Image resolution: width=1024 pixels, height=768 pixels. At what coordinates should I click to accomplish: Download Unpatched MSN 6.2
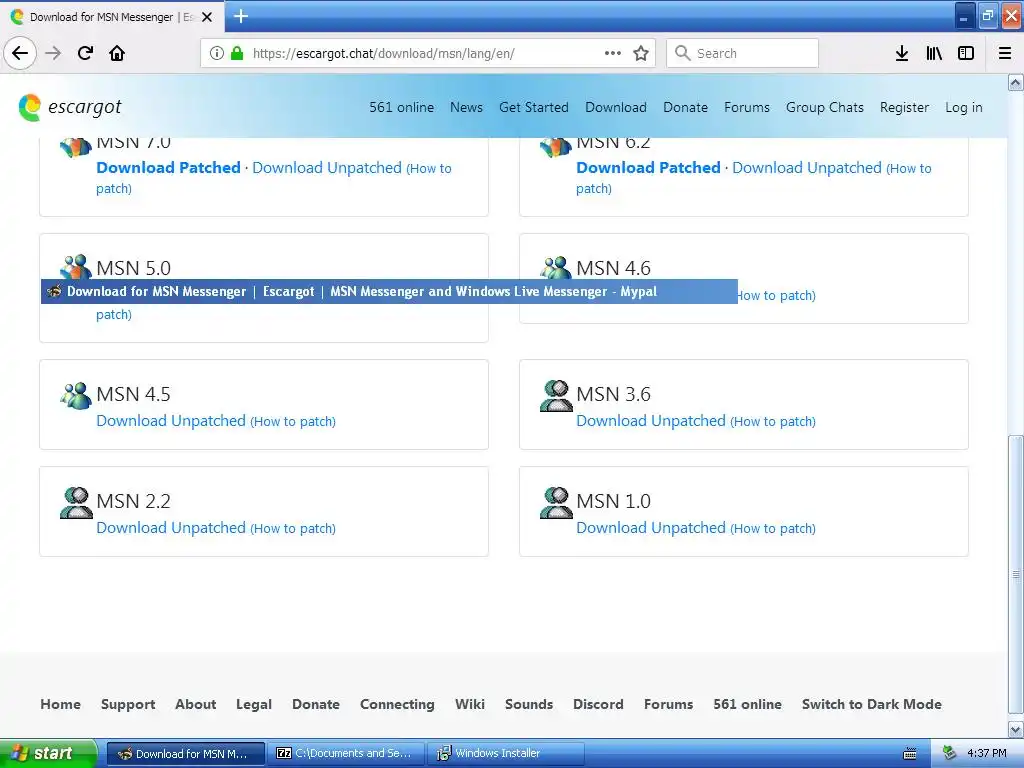point(807,168)
